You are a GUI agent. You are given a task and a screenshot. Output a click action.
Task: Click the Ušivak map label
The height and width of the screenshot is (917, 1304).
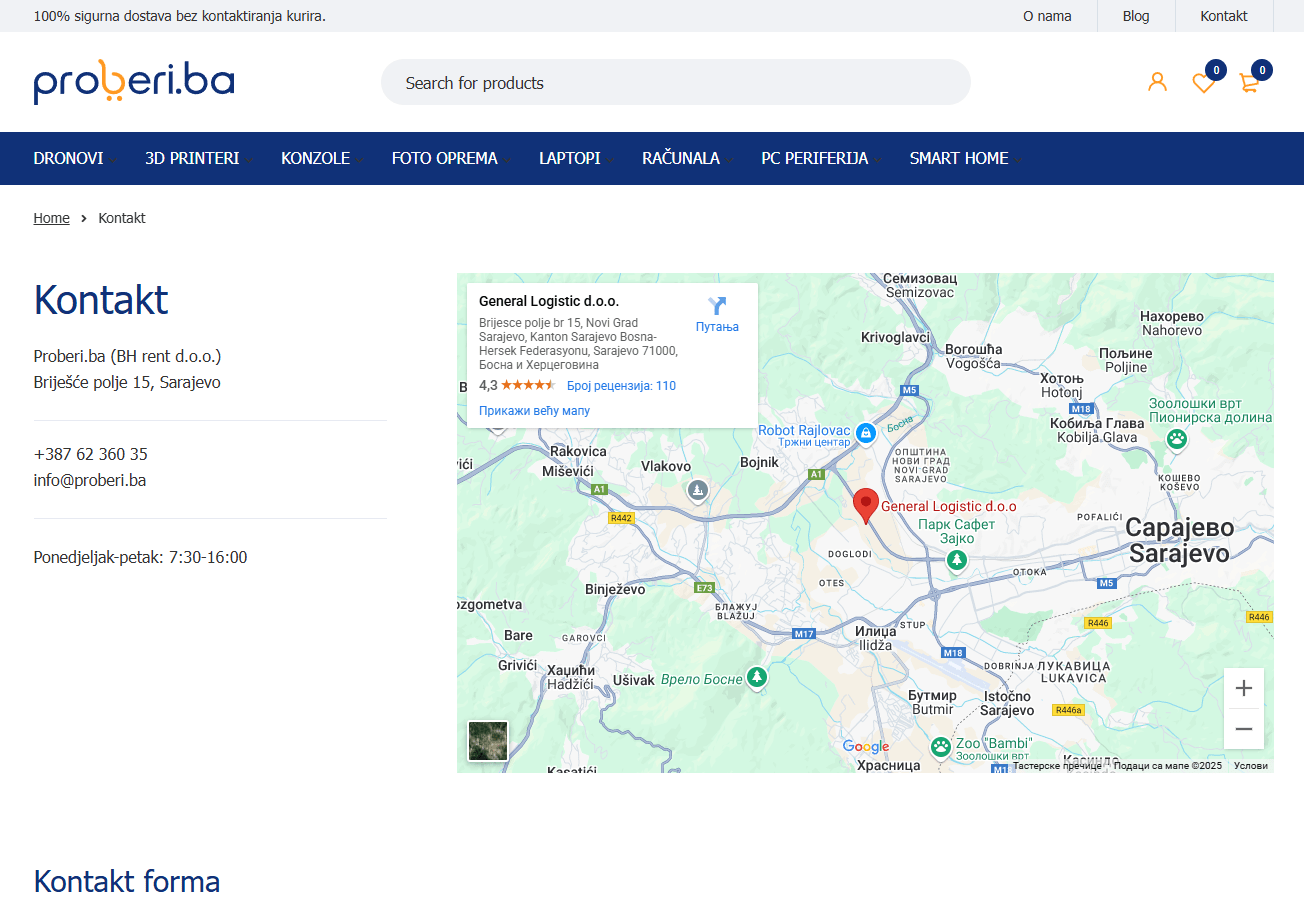pyautogui.click(x=633, y=680)
